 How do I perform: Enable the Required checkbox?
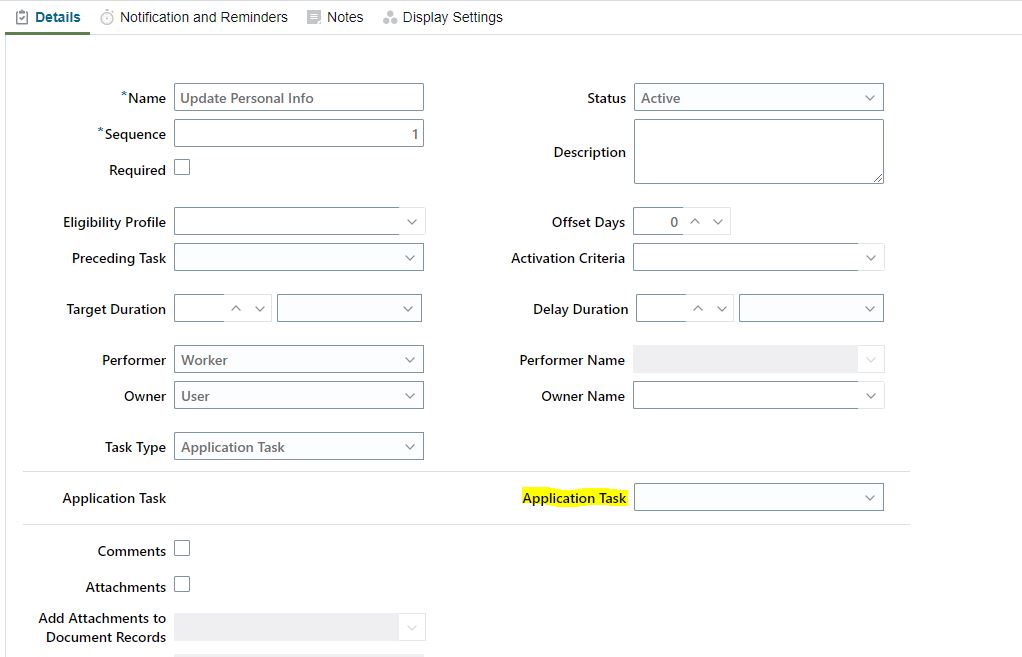tap(182, 167)
